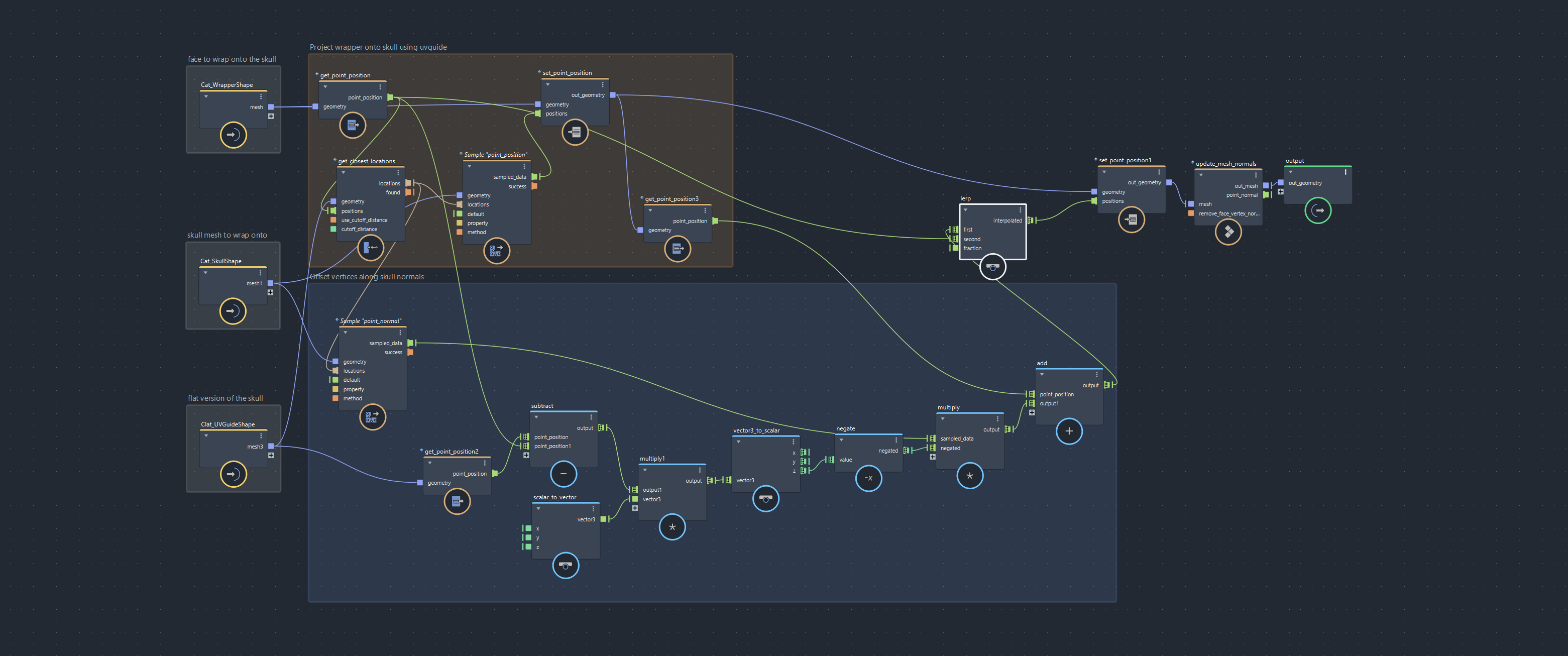The height and width of the screenshot is (656, 1568).
Task: Select the "skull mesh to wrap onto" label
Action: click(x=227, y=236)
